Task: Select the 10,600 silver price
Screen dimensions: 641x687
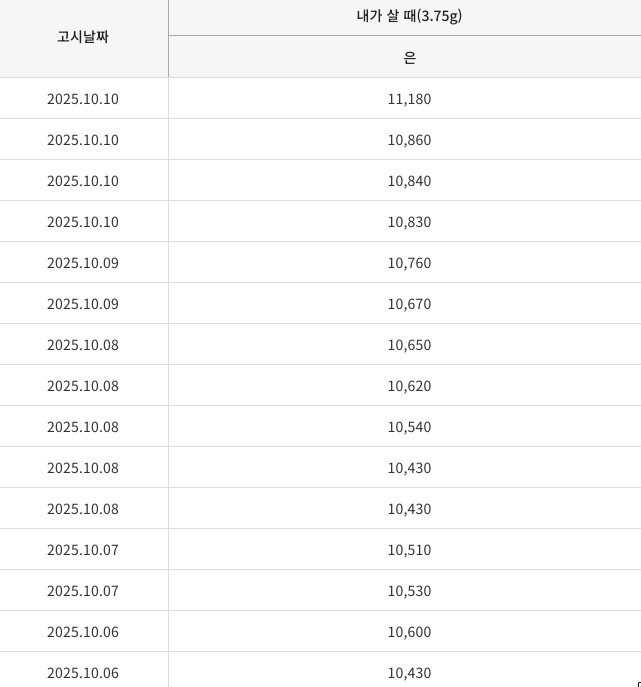Action: click(x=409, y=632)
